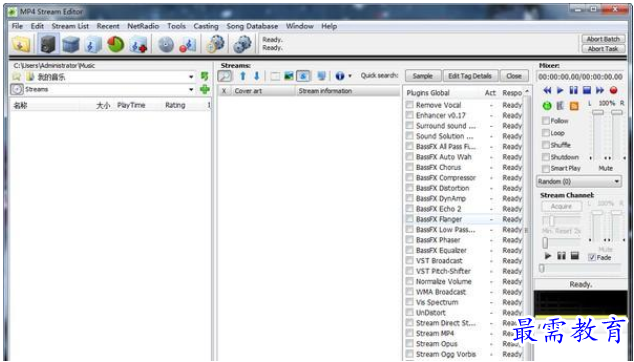Click the music note with red ball icon

pos(188,44)
